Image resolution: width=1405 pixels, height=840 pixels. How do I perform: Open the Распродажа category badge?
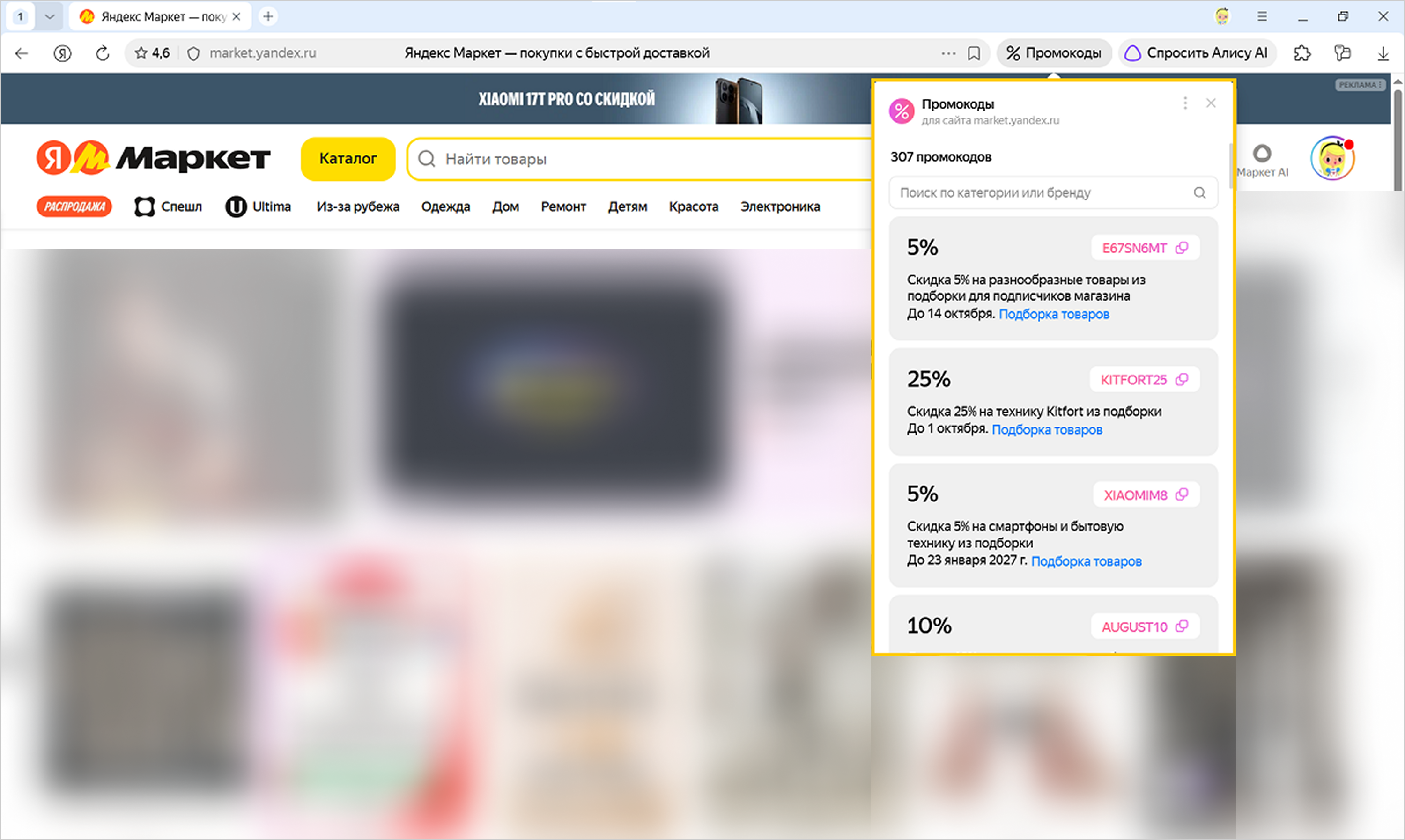tap(74, 206)
